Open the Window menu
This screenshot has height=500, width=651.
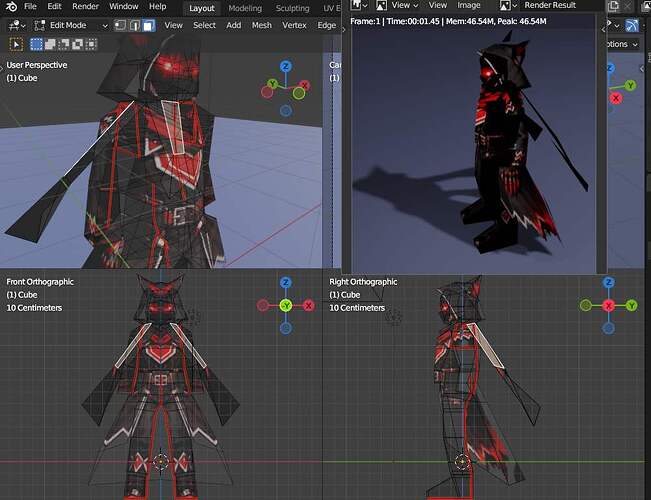point(123,7)
